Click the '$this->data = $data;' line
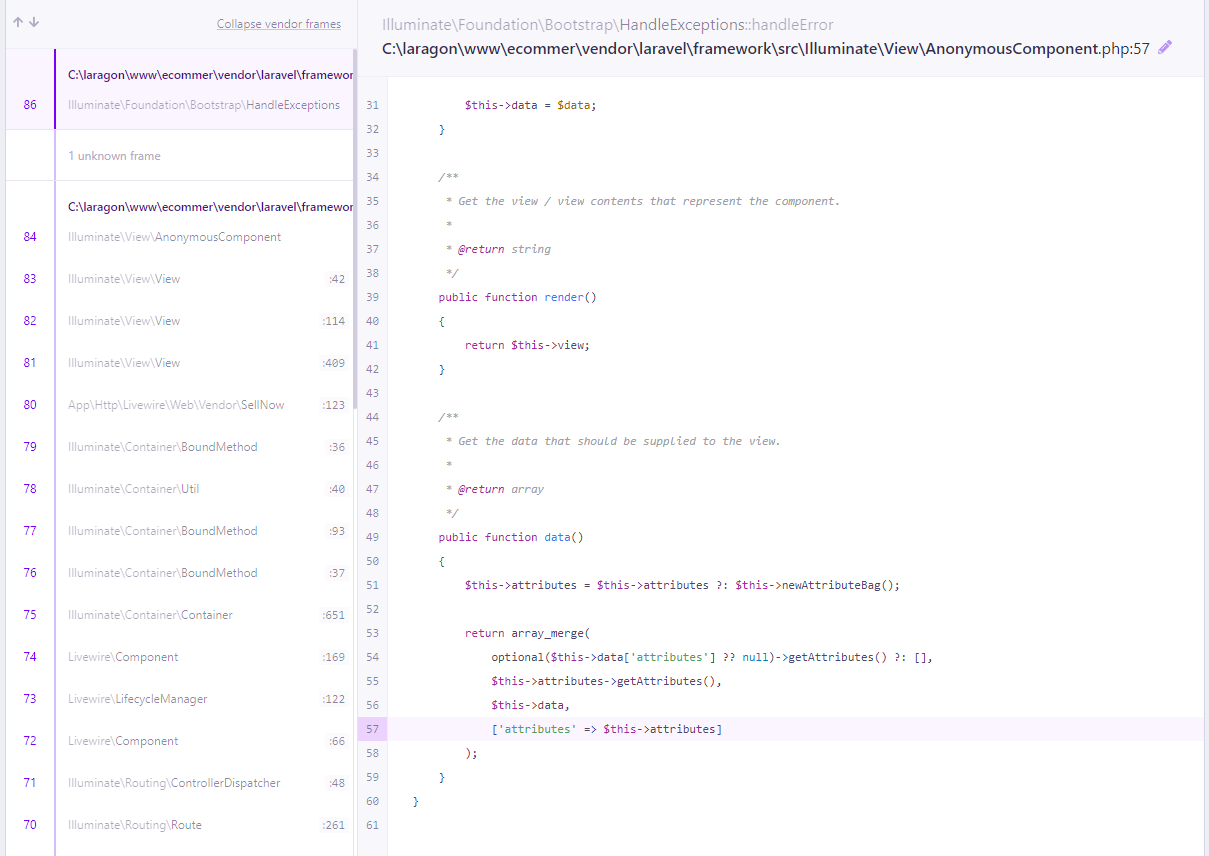Viewport: 1209px width, 856px height. click(530, 105)
